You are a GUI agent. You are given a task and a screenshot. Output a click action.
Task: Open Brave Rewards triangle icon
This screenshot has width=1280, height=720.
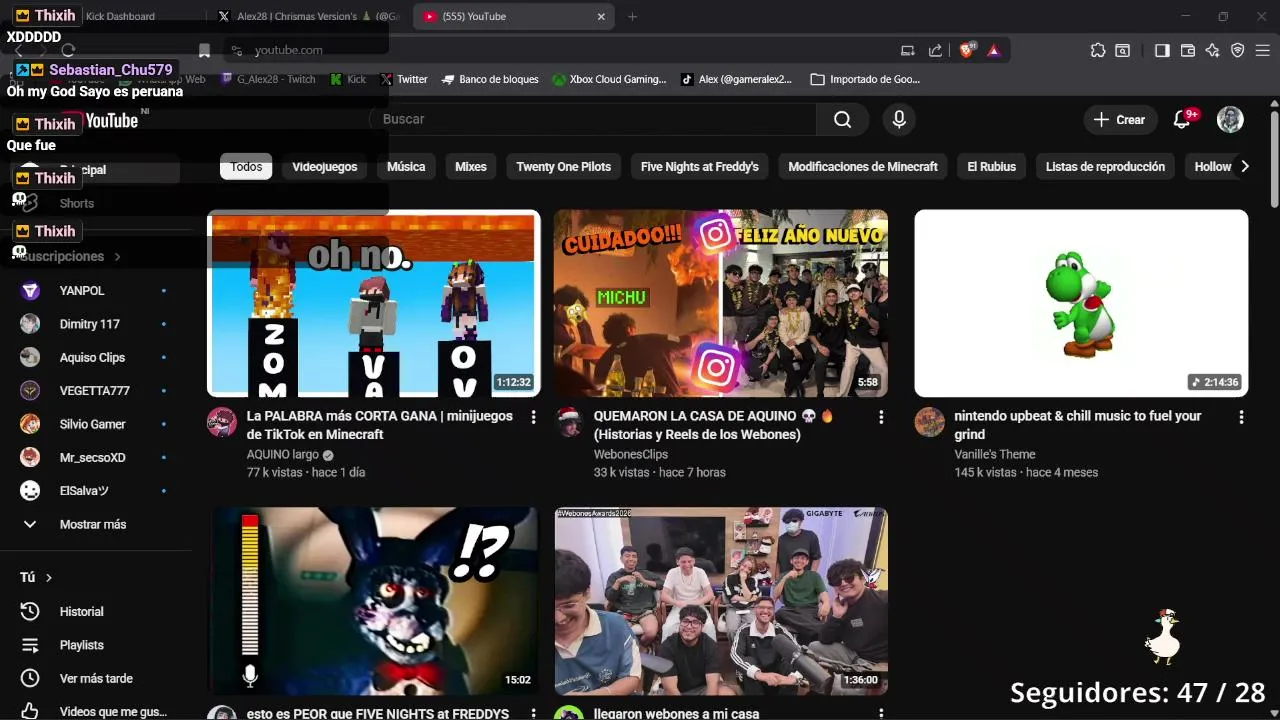[x=994, y=50]
